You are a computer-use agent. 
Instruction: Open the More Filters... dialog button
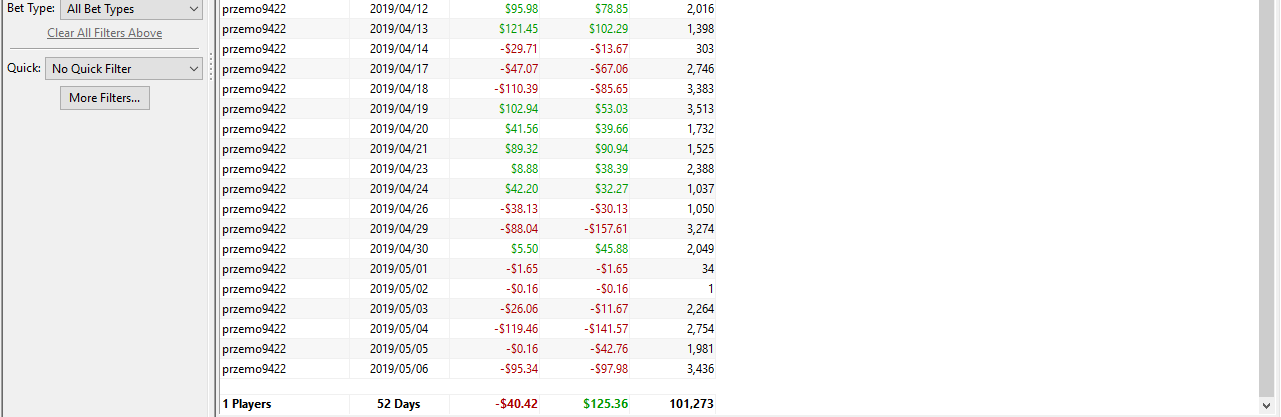coord(105,98)
